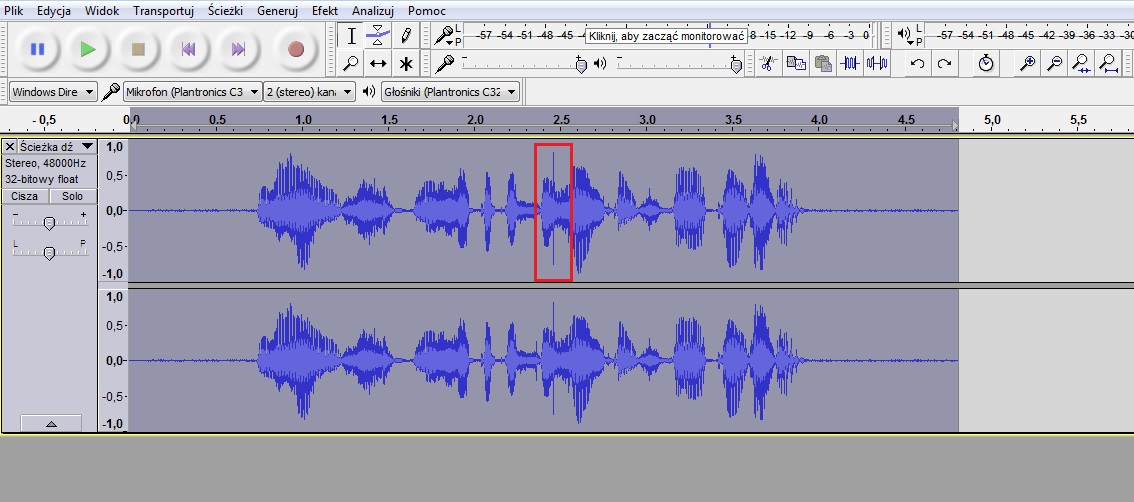The height and width of the screenshot is (502, 1134).
Task: Open the Ścieżki menu
Action: coord(225,11)
